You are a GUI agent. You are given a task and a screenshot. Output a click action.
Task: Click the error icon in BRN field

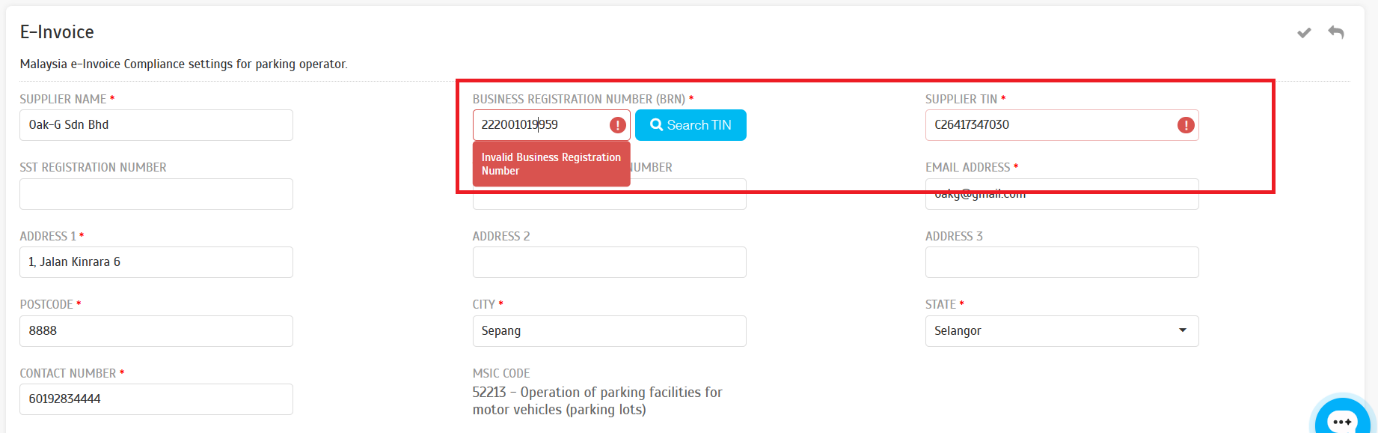[618, 125]
